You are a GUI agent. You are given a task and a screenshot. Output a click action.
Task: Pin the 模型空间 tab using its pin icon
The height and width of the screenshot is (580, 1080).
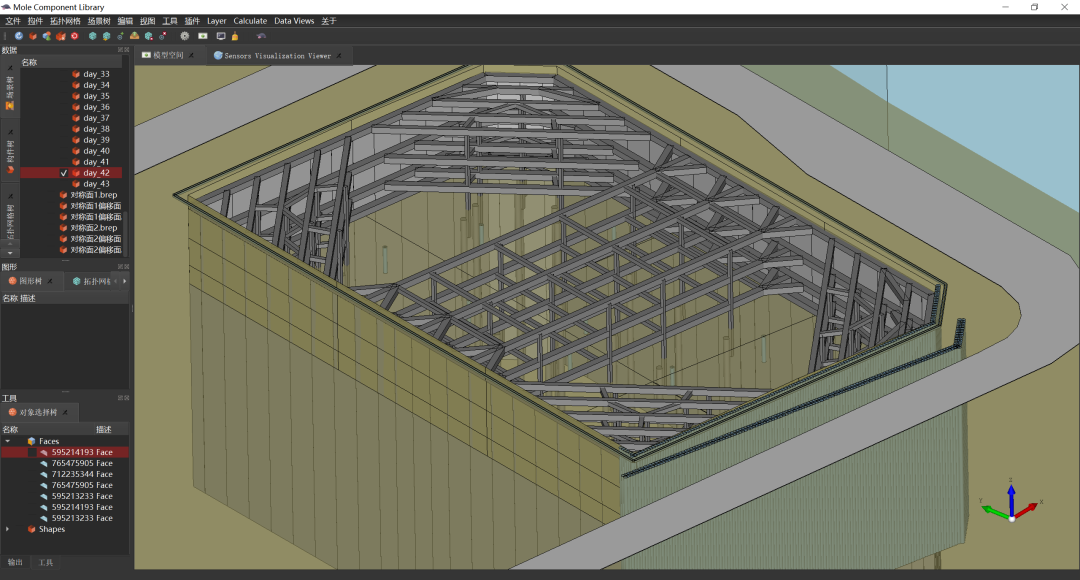pos(190,56)
